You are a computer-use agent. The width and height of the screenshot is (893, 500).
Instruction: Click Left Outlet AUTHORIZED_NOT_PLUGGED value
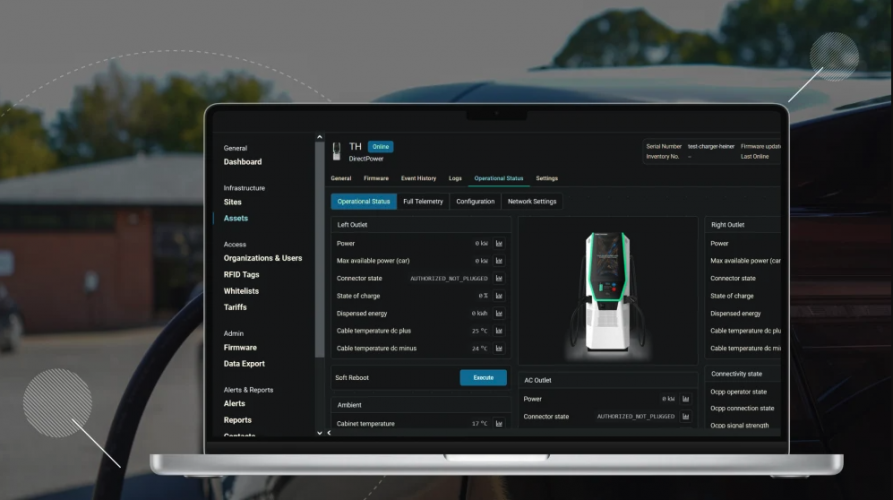tap(449, 278)
